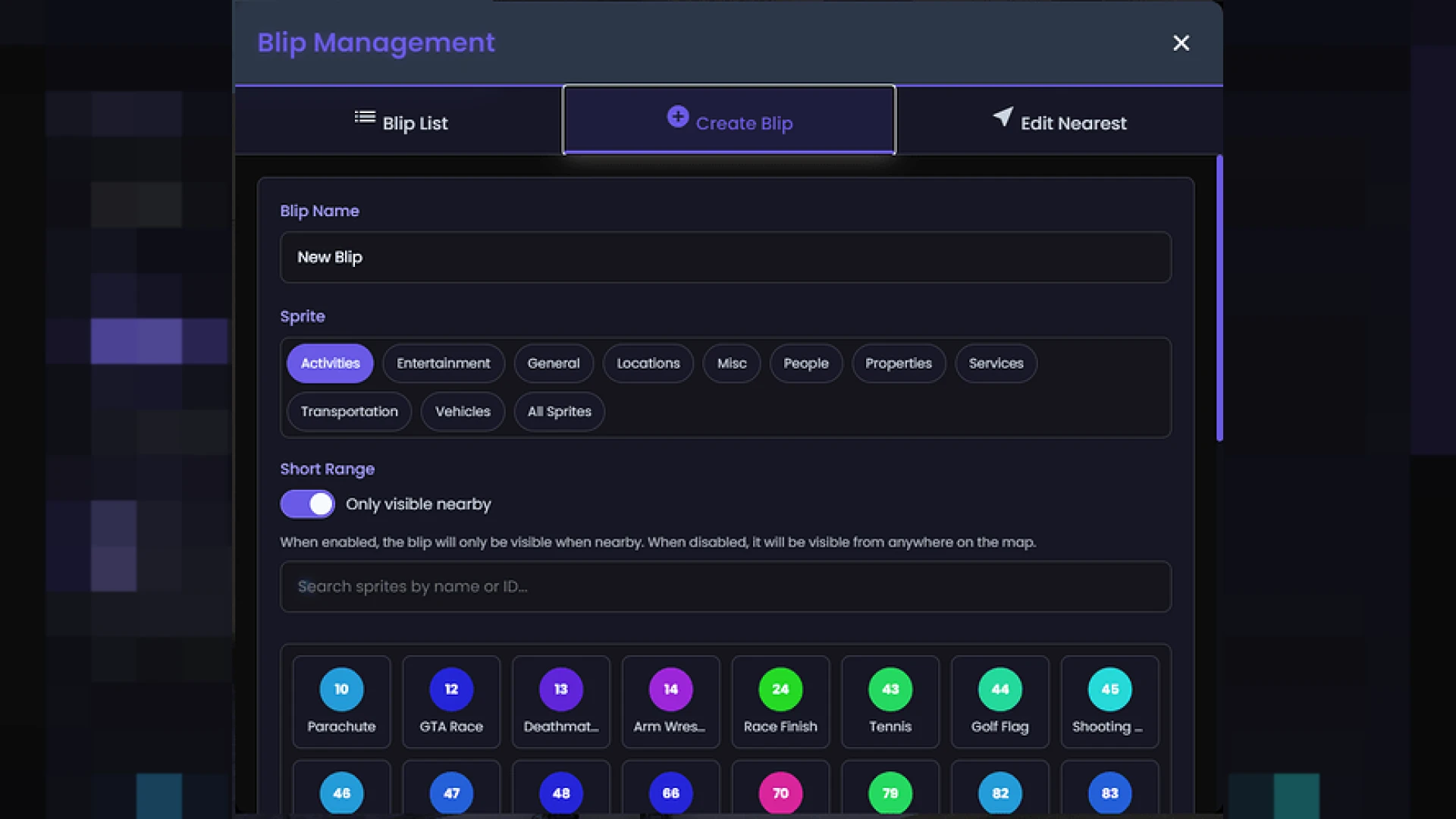This screenshot has height=819, width=1456.
Task: Choose sprite number 66
Action: (x=670, y=789)
